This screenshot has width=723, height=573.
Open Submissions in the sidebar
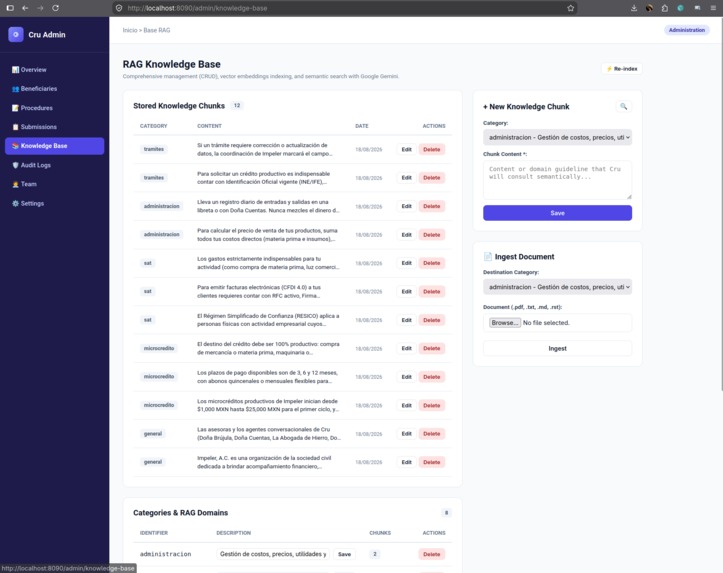pyautogui.click(x=54, y=127)
